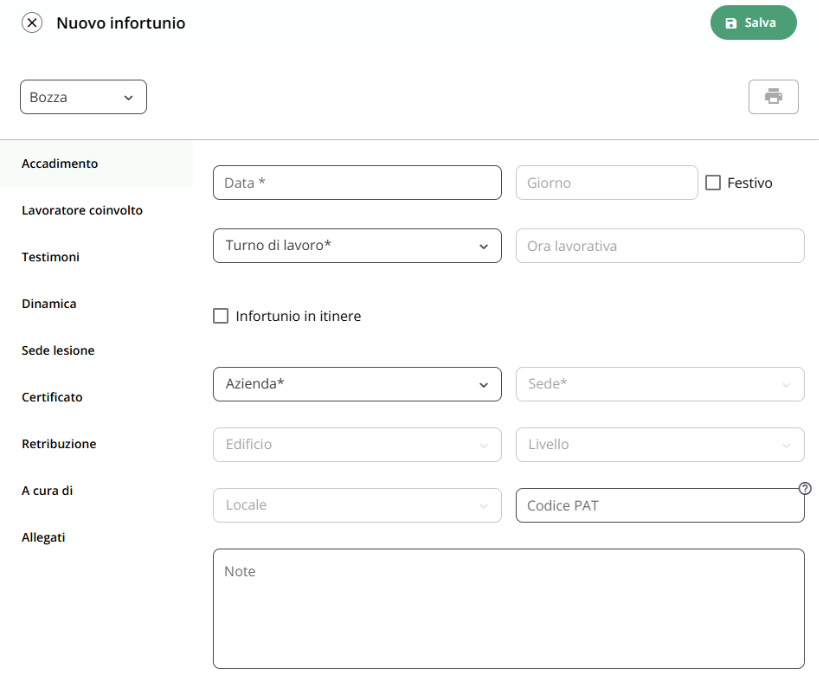Expand the Sede dropdown
Screen dimensions: 819x678
[x=660, y=384]
